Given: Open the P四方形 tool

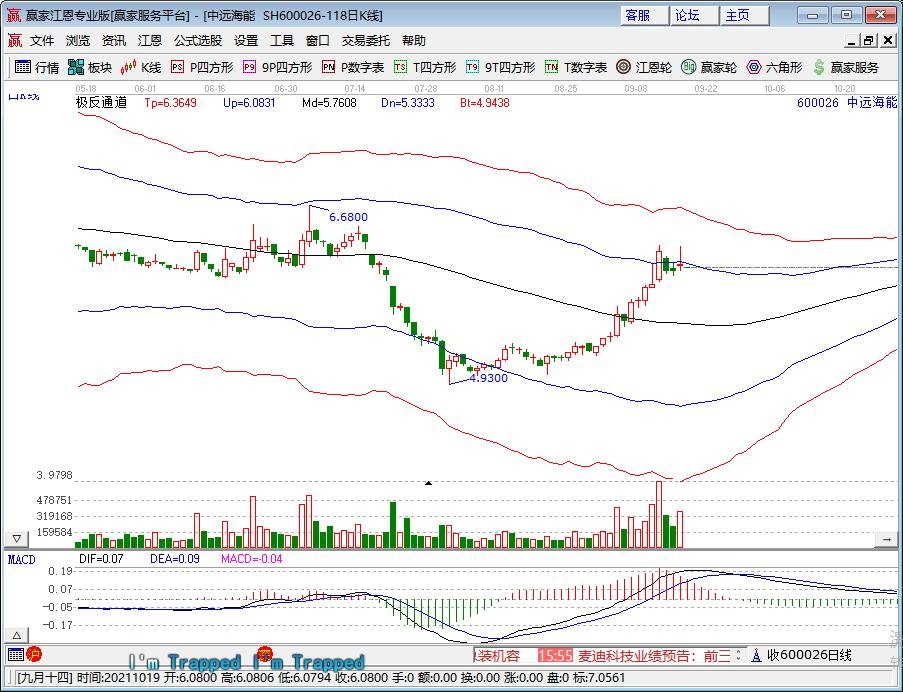Looking at the screenshot, I should coord(202,67).
